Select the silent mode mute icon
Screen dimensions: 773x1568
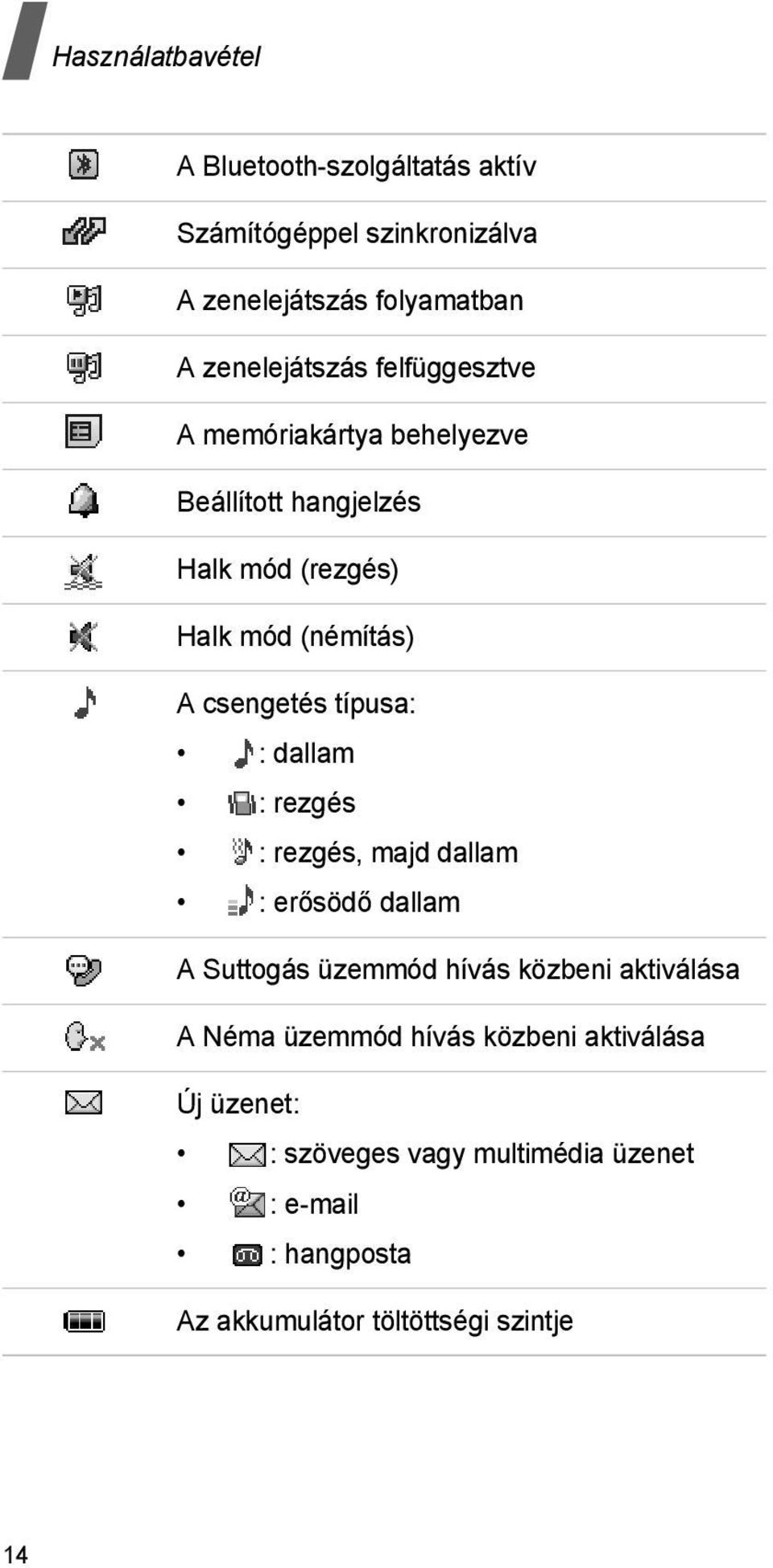coord(84,636)
